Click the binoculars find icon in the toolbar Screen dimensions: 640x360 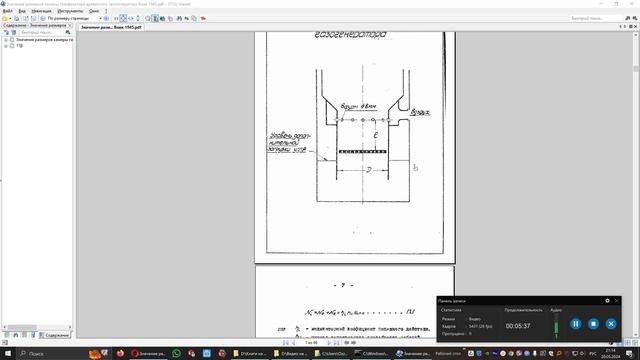179,18
